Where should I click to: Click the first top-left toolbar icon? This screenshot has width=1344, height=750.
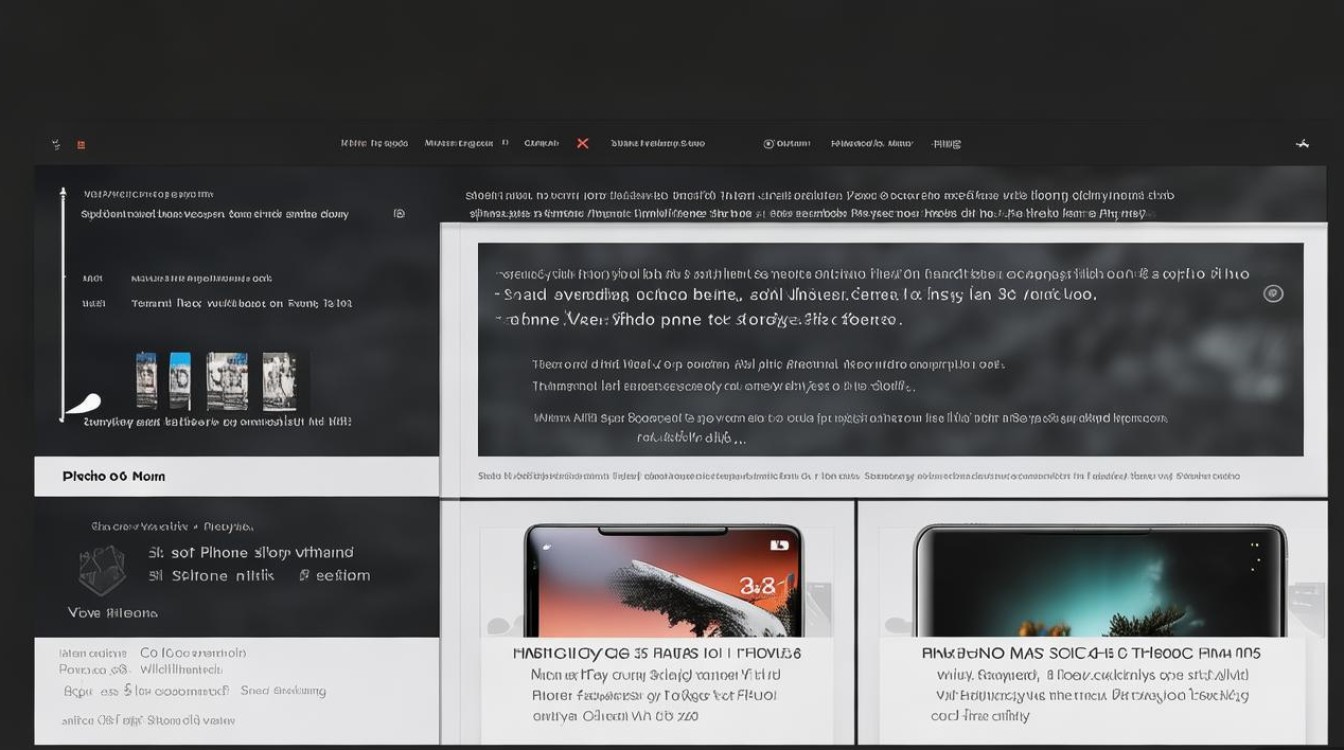(56, 145)
